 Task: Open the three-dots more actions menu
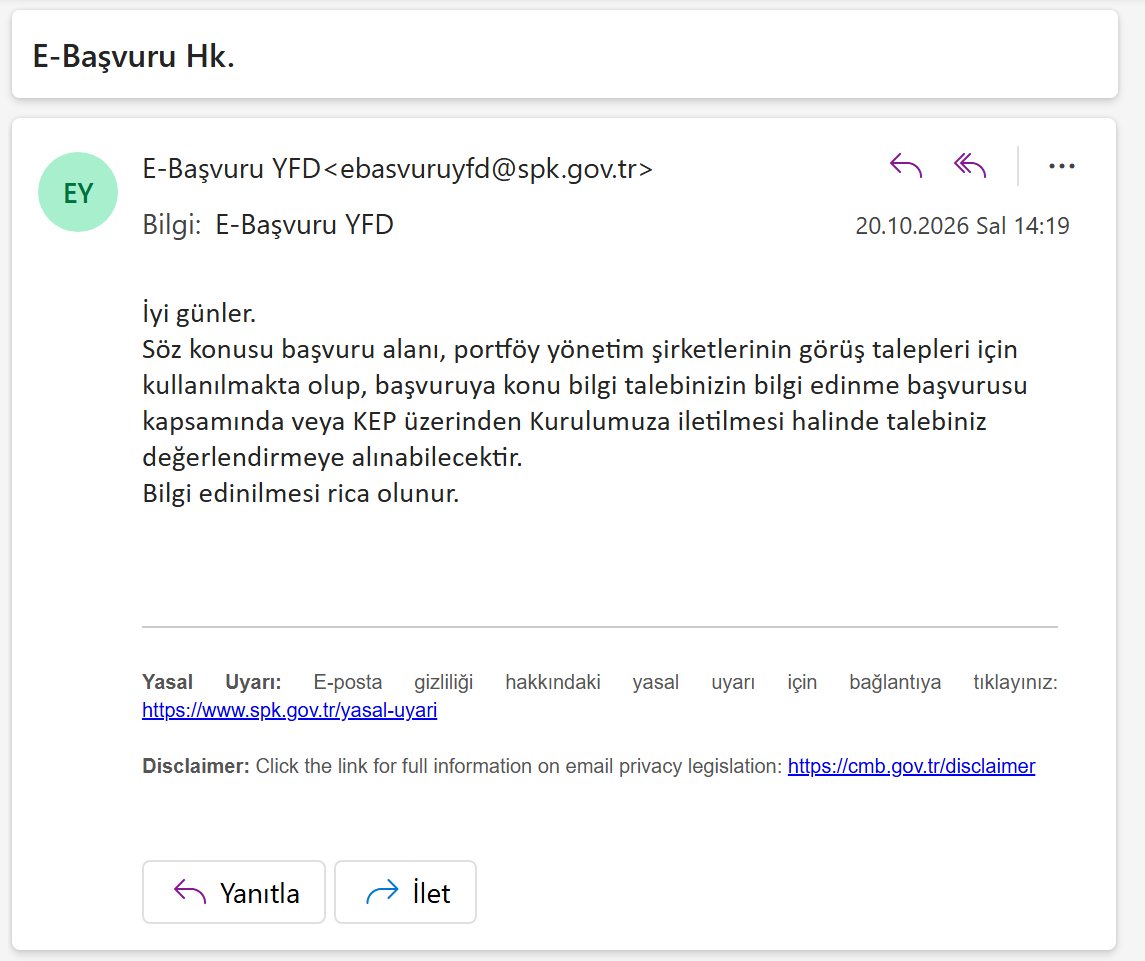tap(1061, 166)
